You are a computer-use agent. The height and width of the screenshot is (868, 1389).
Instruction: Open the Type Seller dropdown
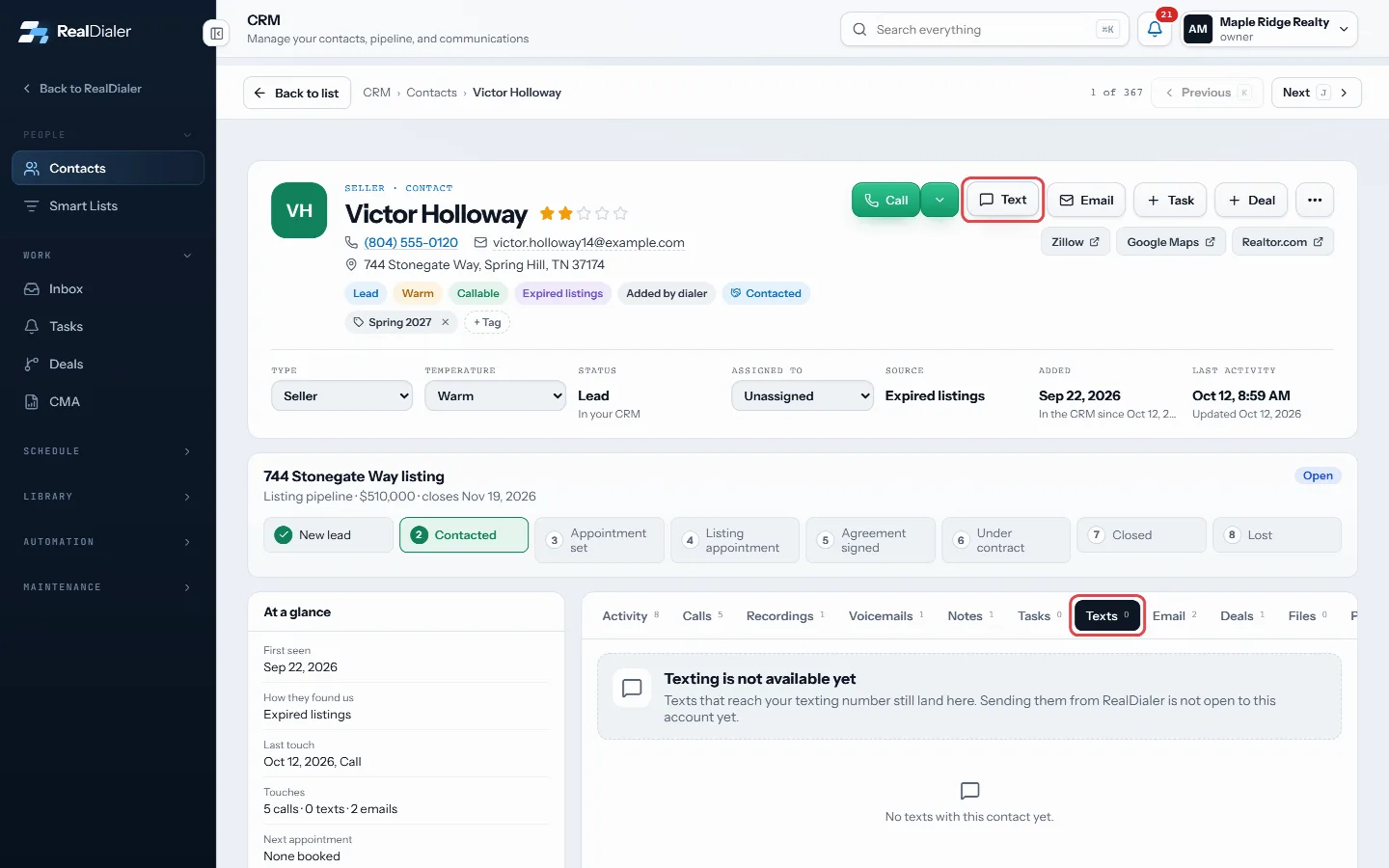click(x=342, y=395)
